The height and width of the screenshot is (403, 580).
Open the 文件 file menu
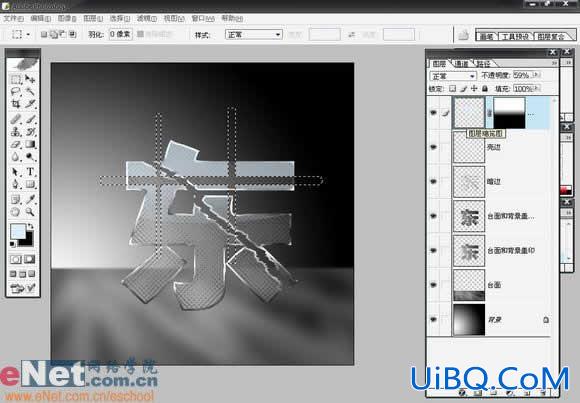click(13, 19)
